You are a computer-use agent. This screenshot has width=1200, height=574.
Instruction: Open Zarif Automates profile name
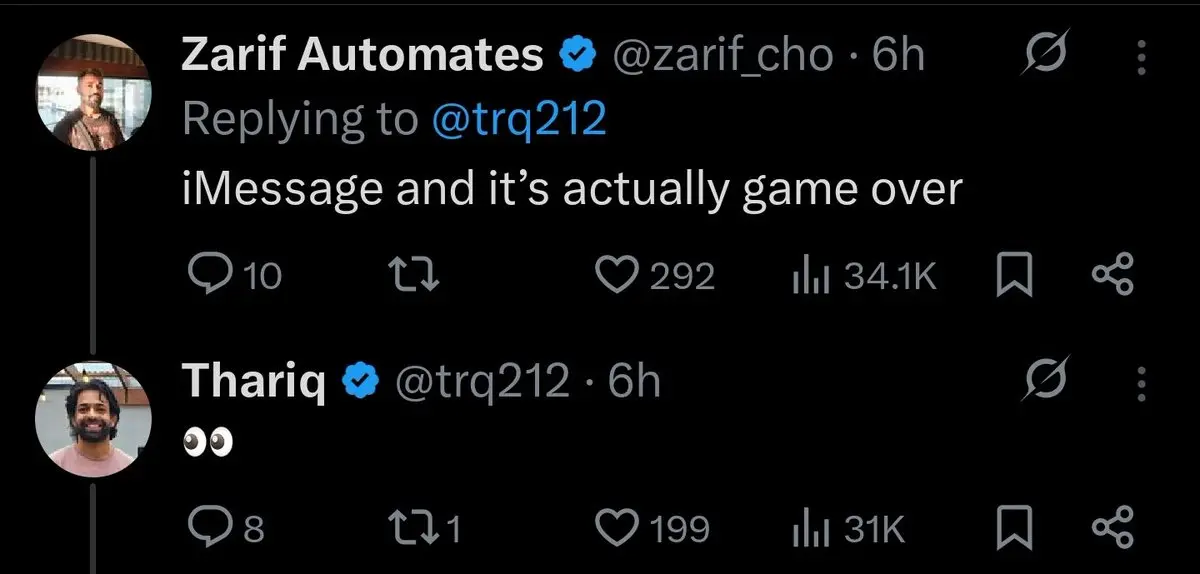(361, 56)
